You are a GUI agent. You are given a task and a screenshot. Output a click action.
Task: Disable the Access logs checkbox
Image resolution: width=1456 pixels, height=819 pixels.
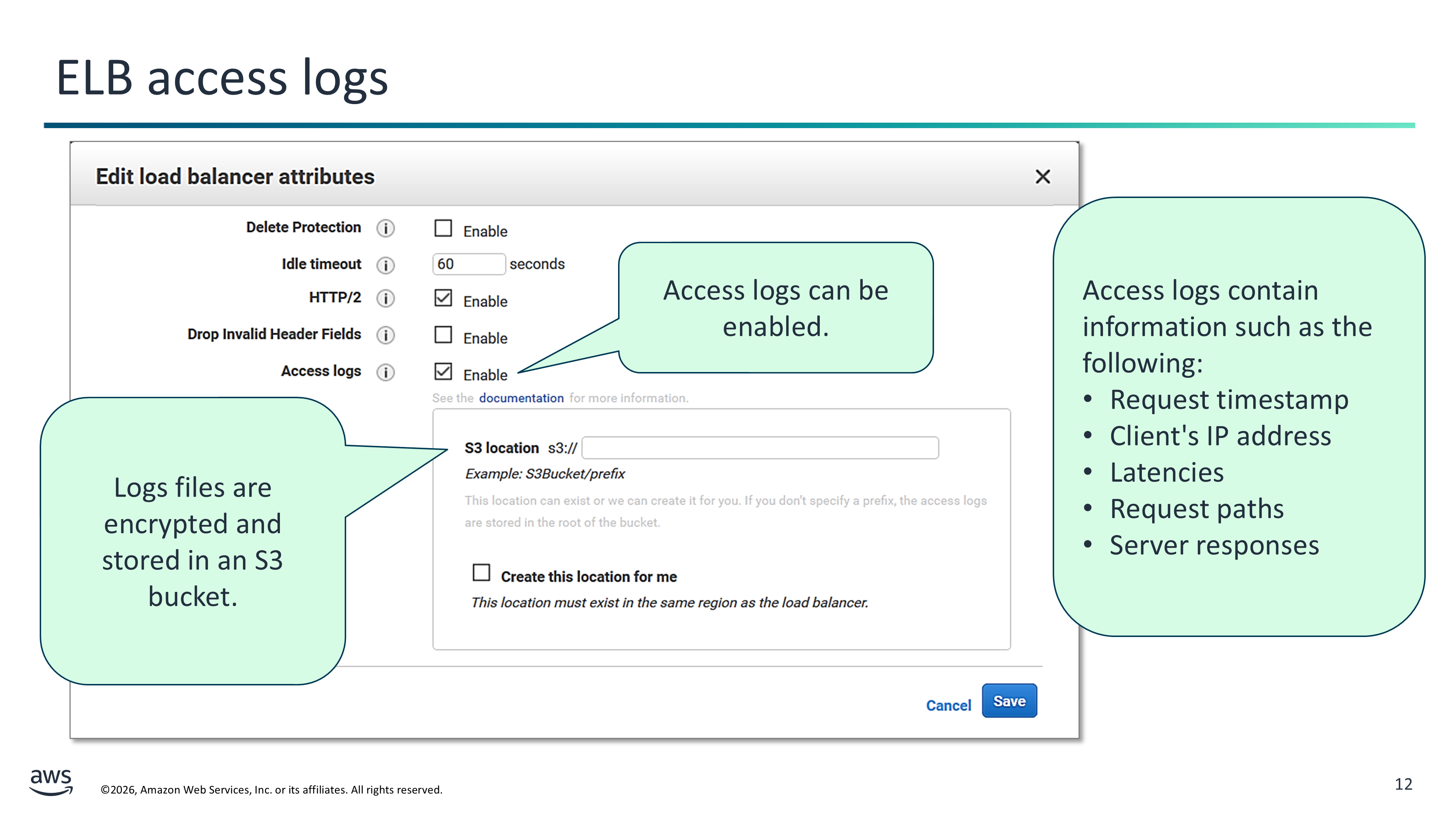click(443, 371)
